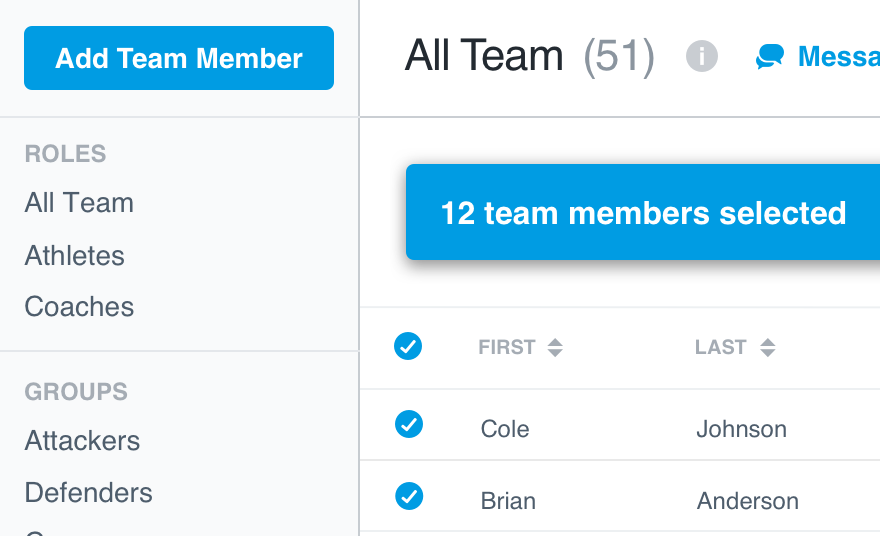The width and height of the screenshot is (880, 536).
Task: Click the 12 team members selected banner
Action: 643,212
